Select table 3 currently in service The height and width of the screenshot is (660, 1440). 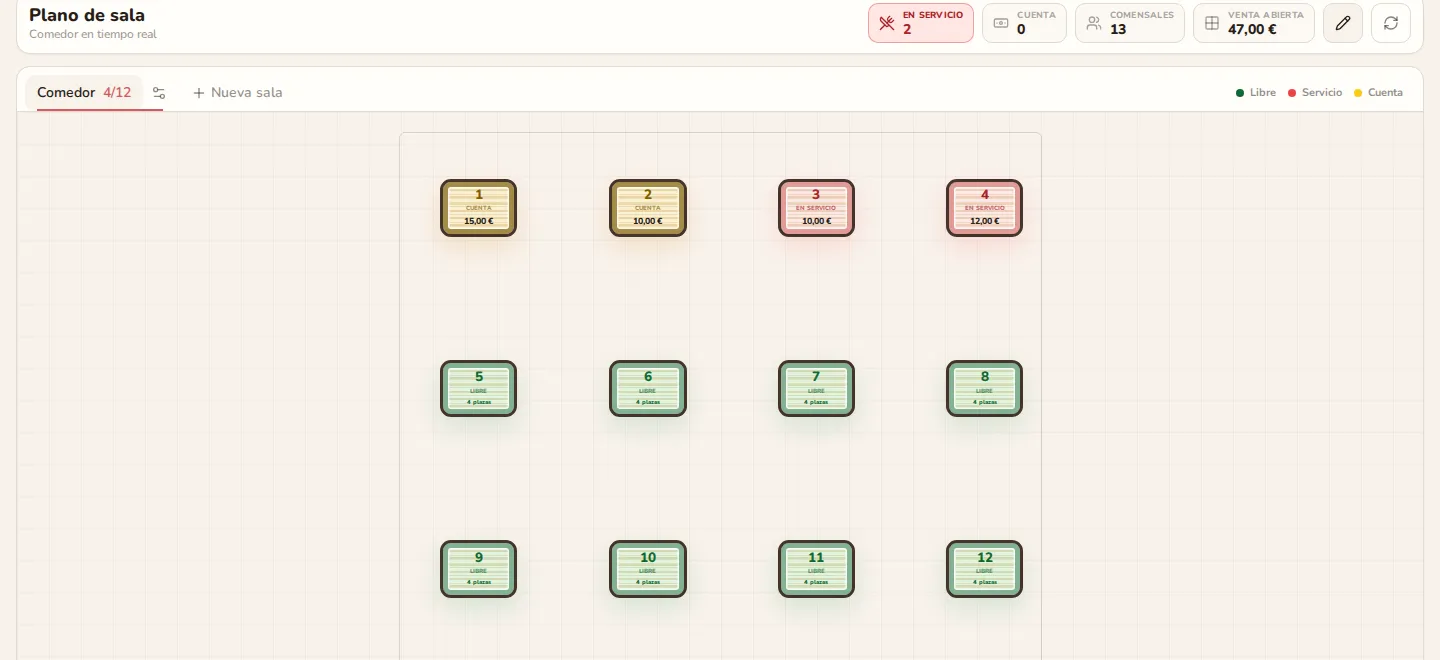pyautogui.click(x=816, y=208)
